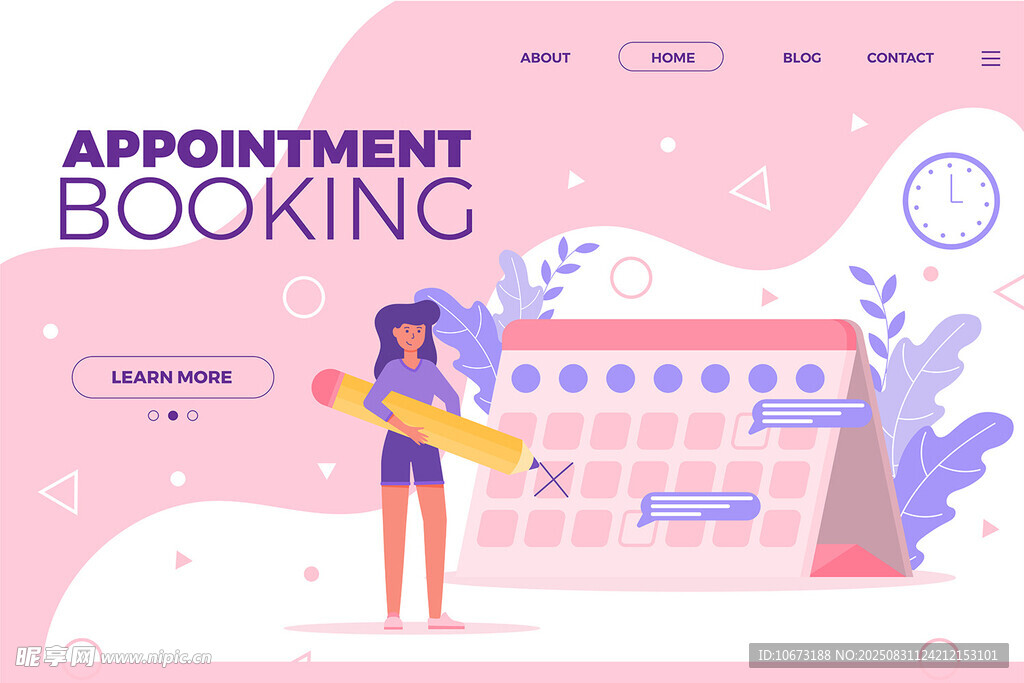Screen dimensions: 1024x683
Task: Click the nipic.cn watermark logo
Action: tap(113, 656)
